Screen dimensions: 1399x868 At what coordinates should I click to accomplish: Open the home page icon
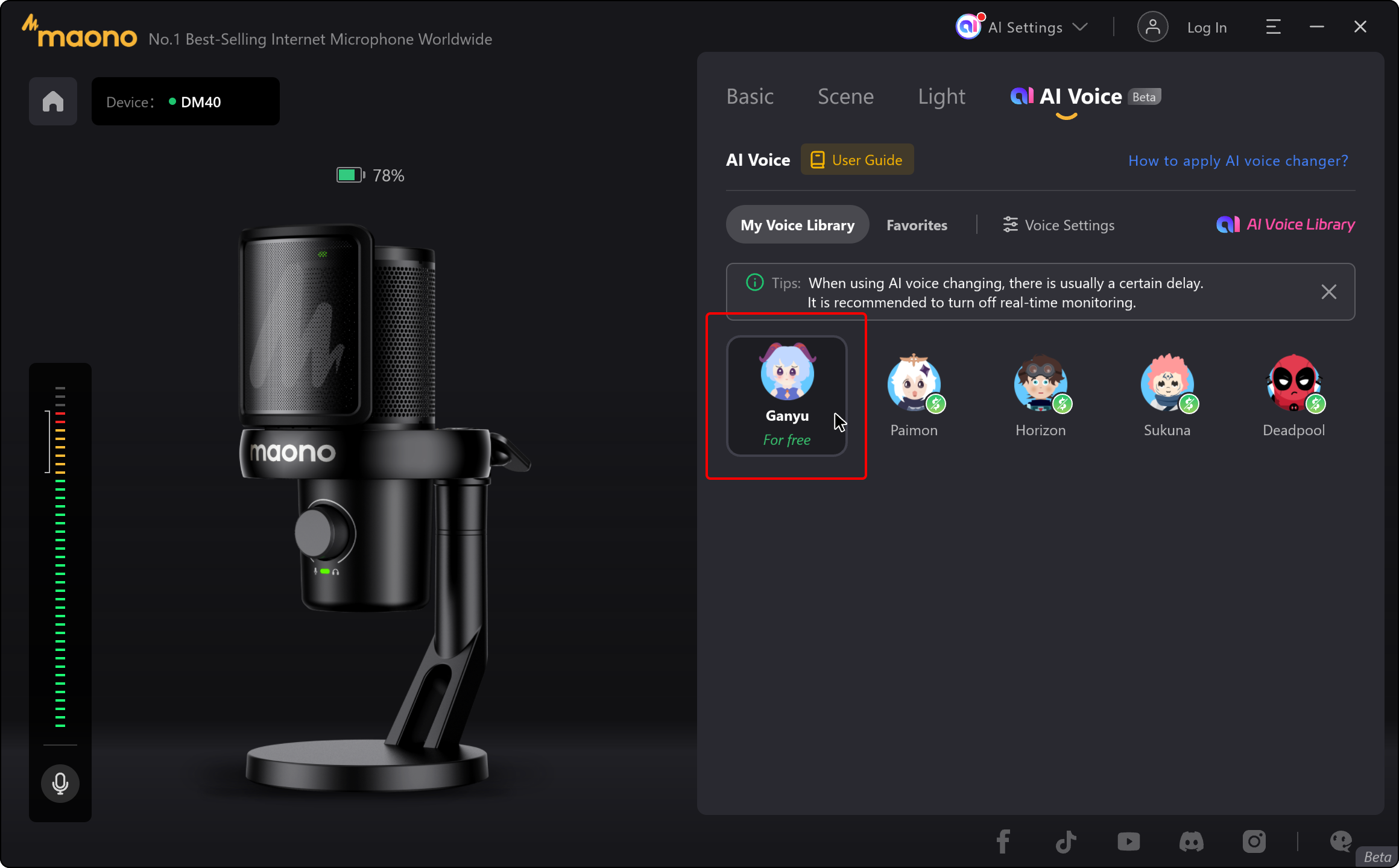pyautogui.click(x=52, y=101)
